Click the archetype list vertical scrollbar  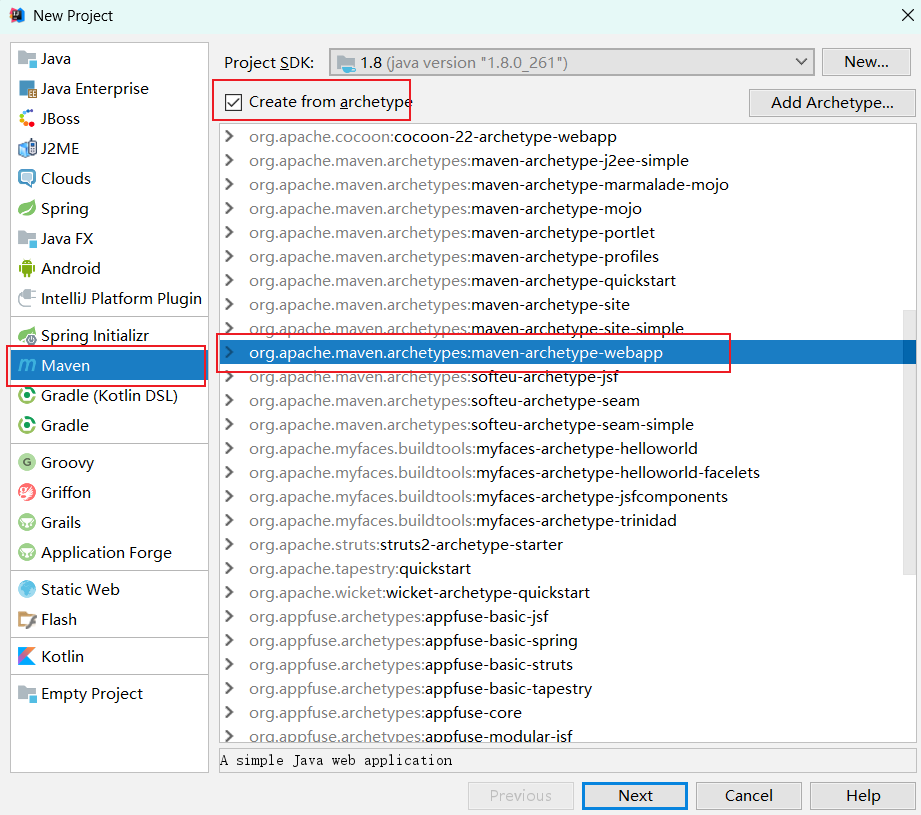[909, 443]
